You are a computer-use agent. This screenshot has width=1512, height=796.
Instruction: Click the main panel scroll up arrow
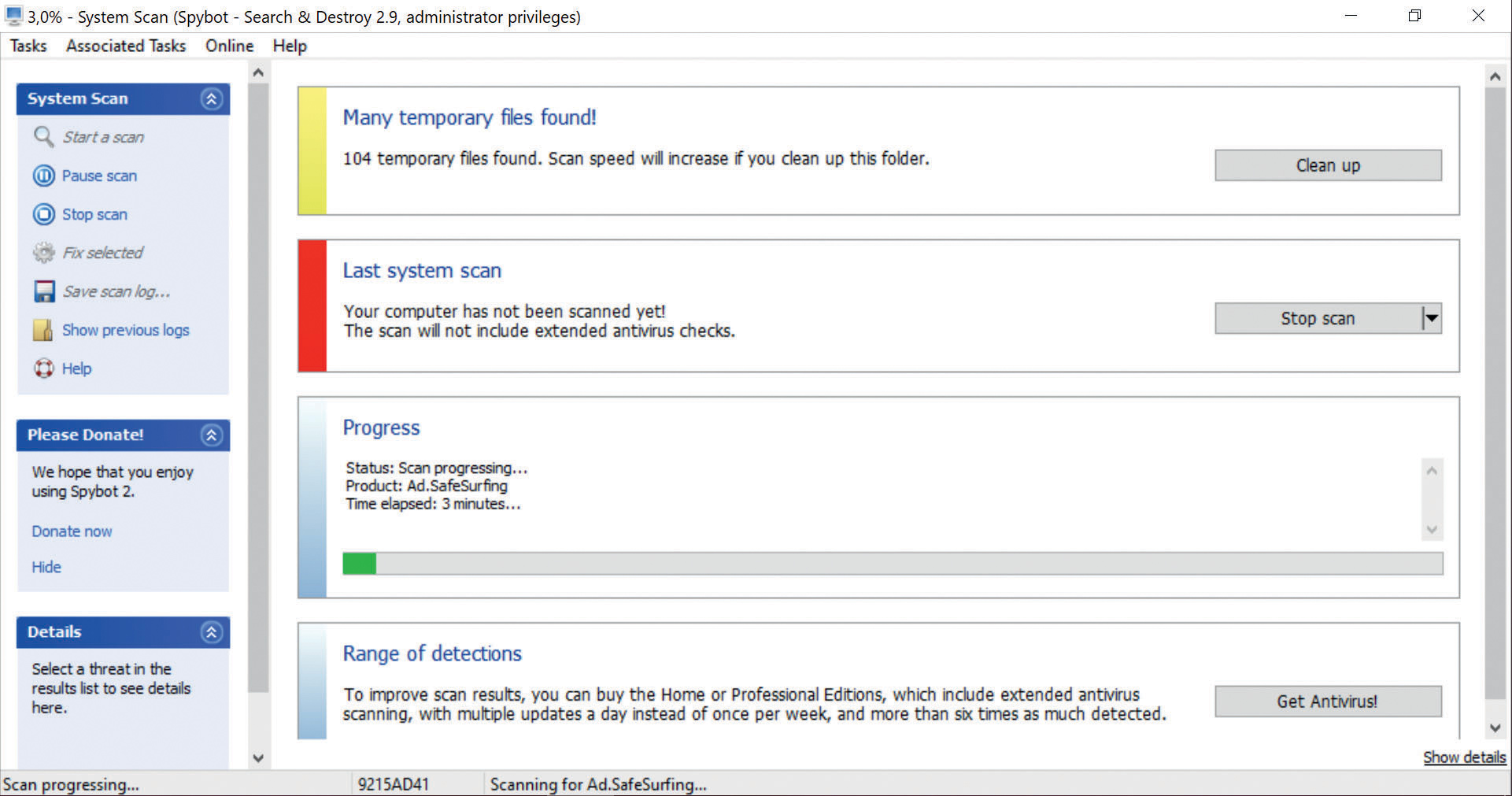pyautogui.click(x=1495, y=76)
